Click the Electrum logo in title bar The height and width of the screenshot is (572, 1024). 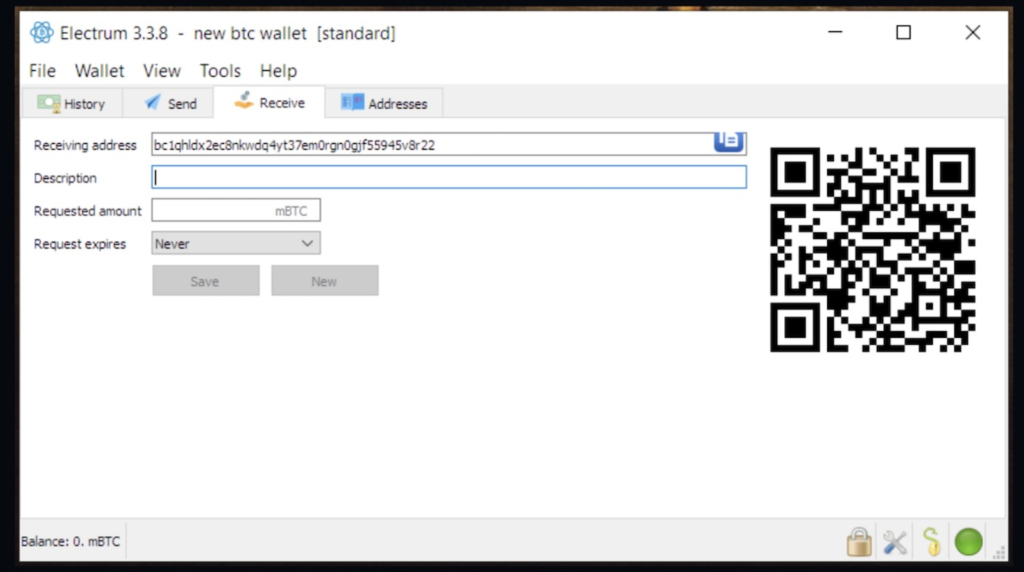pyautogui.click(x=41, y=33)
